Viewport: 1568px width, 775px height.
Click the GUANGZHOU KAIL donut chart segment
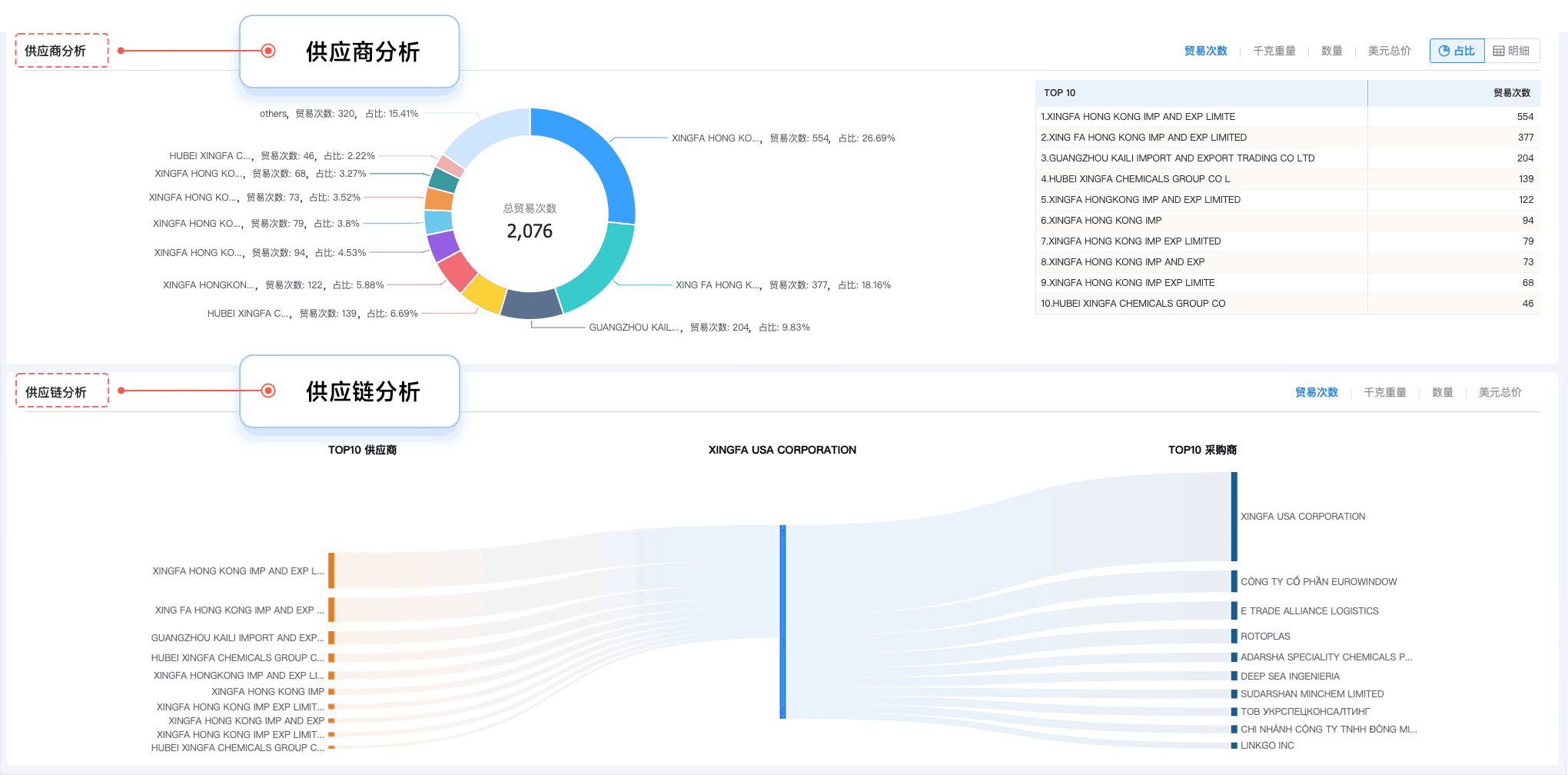pos(530,304)
